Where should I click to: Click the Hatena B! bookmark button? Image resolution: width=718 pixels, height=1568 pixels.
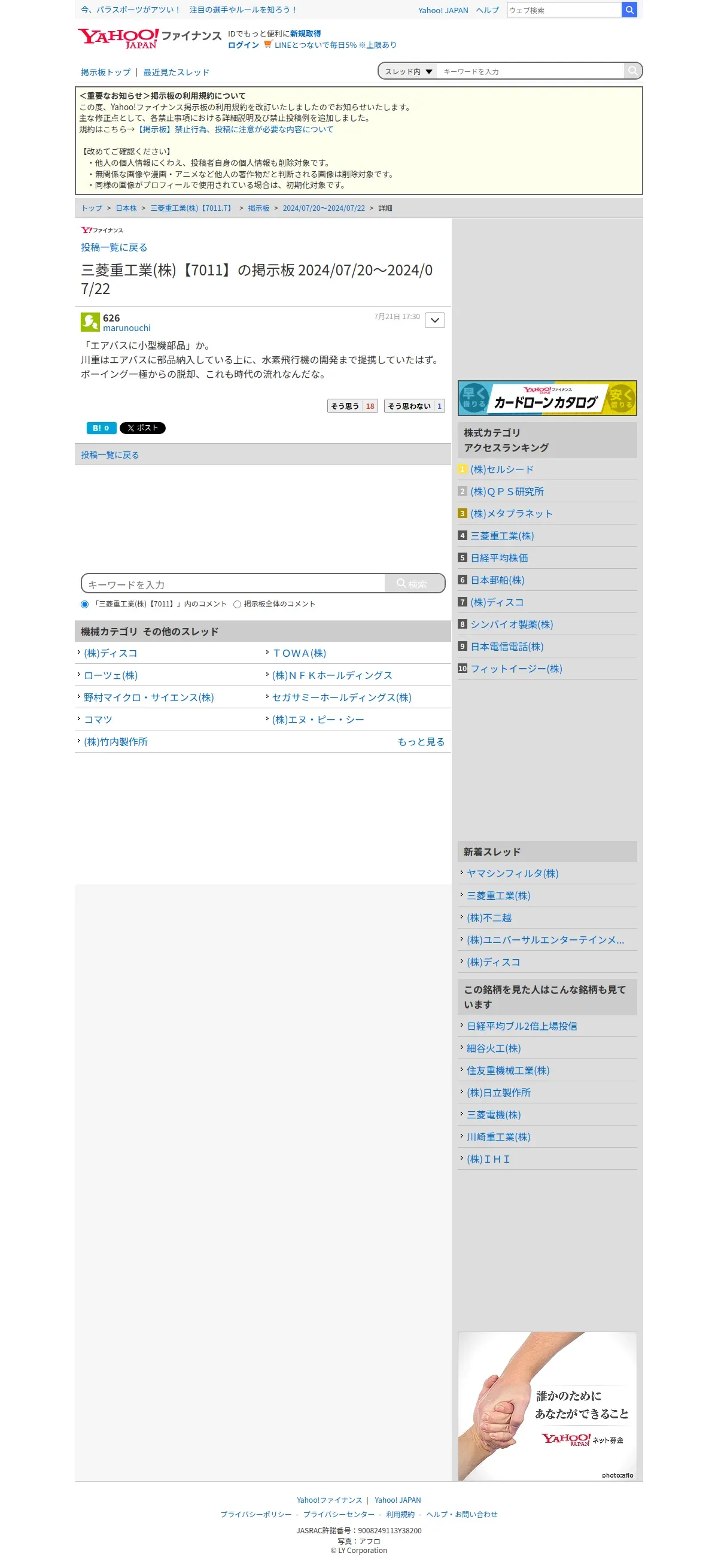click(101, 428)
